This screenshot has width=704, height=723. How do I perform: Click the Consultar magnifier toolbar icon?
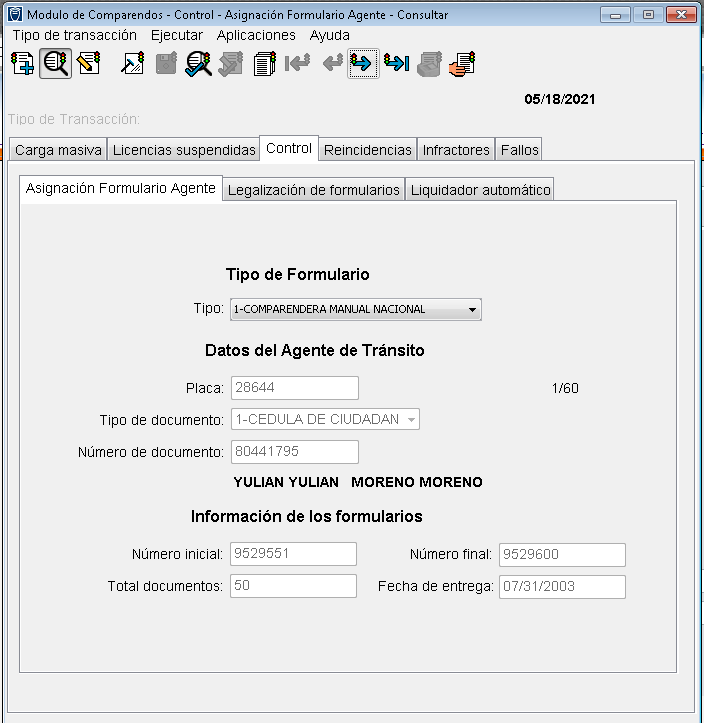tap(55, 64)
